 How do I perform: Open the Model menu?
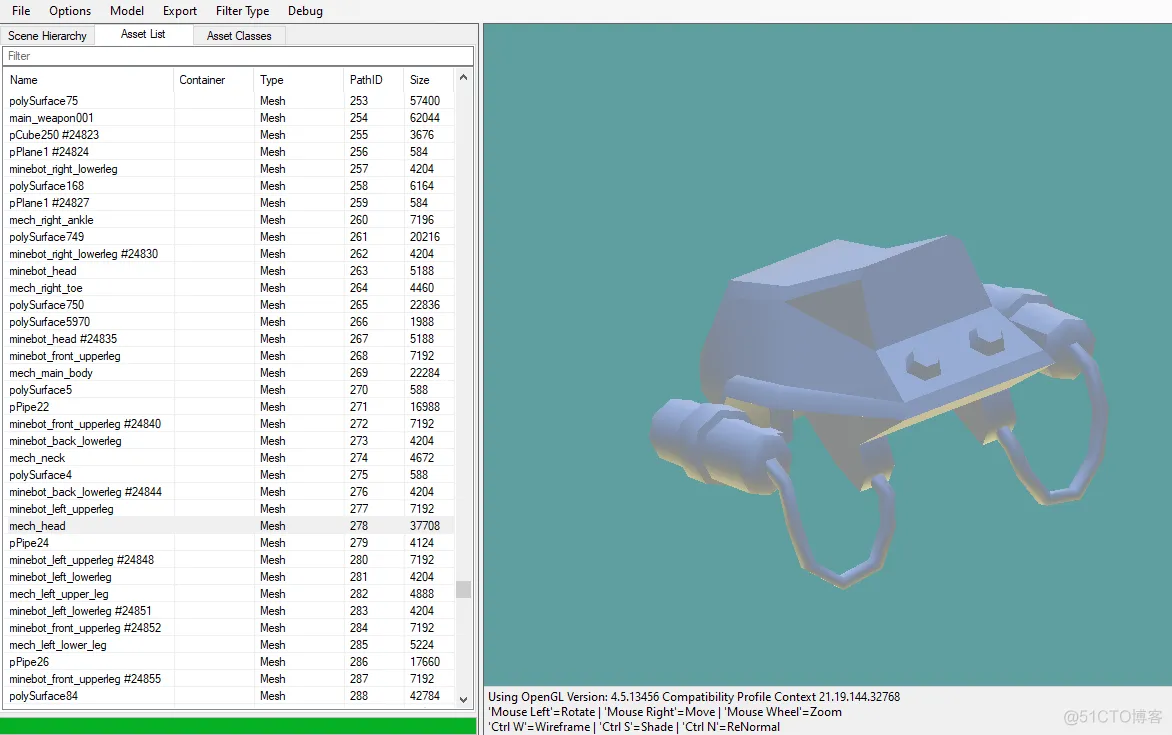coord(126,11)
